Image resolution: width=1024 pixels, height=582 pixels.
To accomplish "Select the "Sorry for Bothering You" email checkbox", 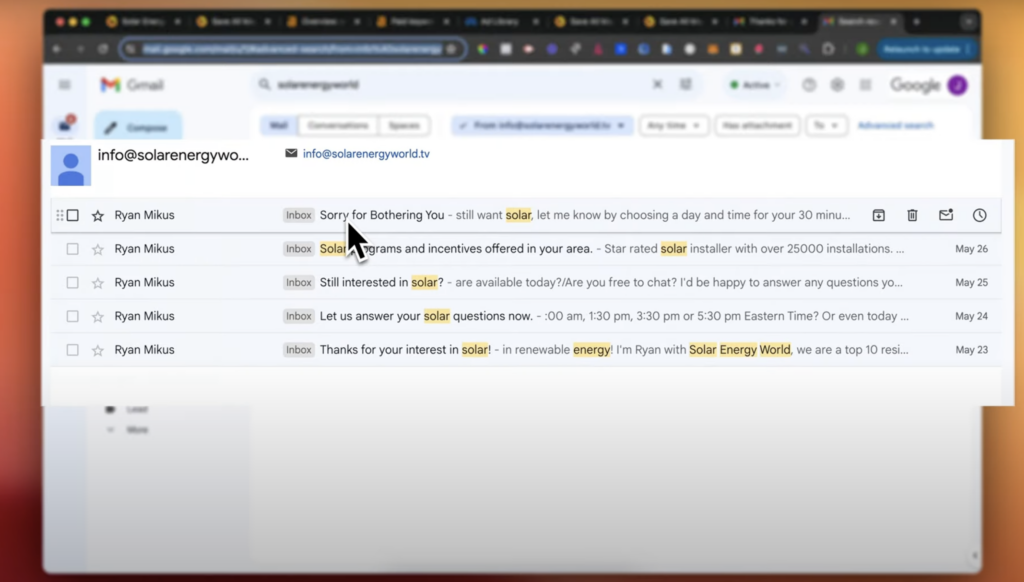I will (x=73, y=215).
